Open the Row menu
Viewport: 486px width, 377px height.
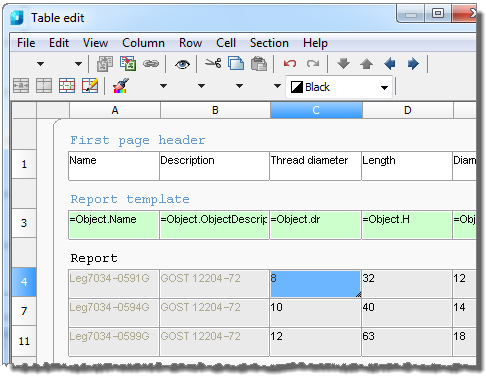[190, 43]
